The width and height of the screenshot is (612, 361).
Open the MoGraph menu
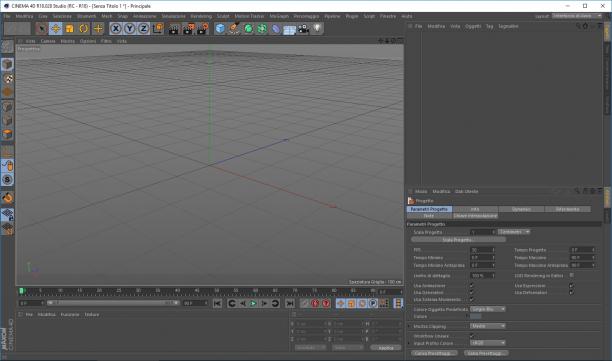click(x=279, y=16)
